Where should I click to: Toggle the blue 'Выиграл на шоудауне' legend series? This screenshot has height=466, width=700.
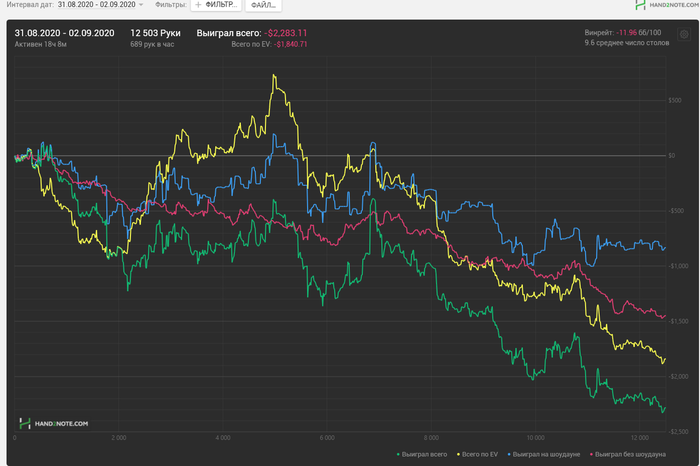(x=546, y=454)
